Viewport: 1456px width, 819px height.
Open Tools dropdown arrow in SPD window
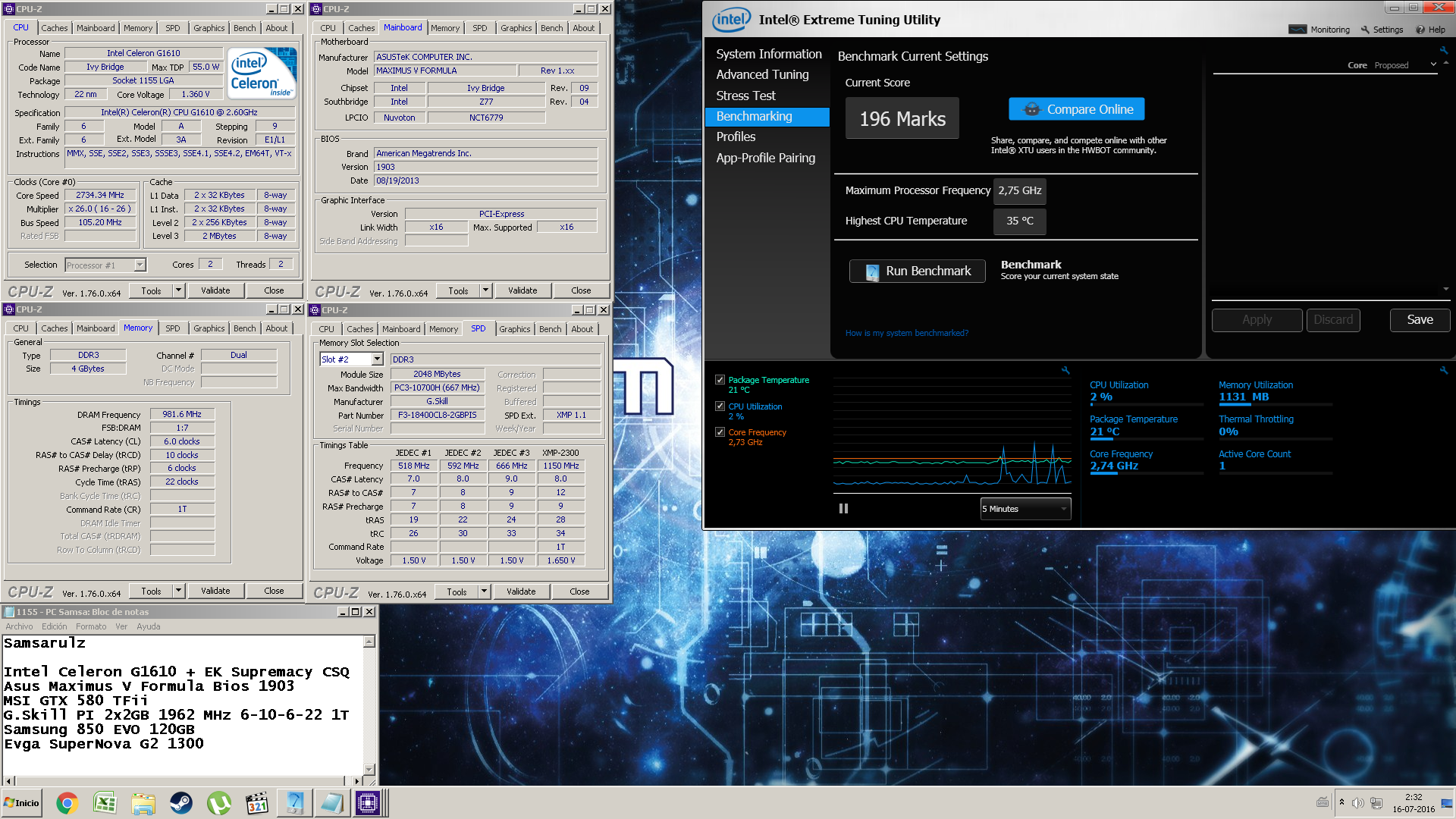click(x=485, y=591)
